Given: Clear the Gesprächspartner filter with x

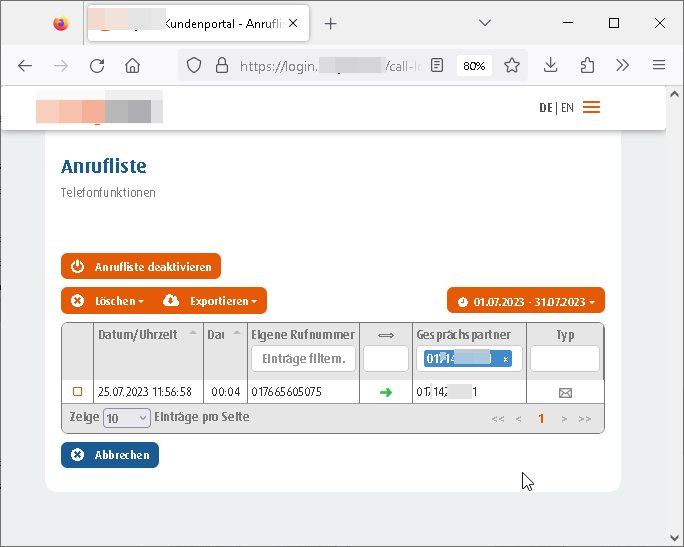Looking at the screenshot, I should (505, 359).
